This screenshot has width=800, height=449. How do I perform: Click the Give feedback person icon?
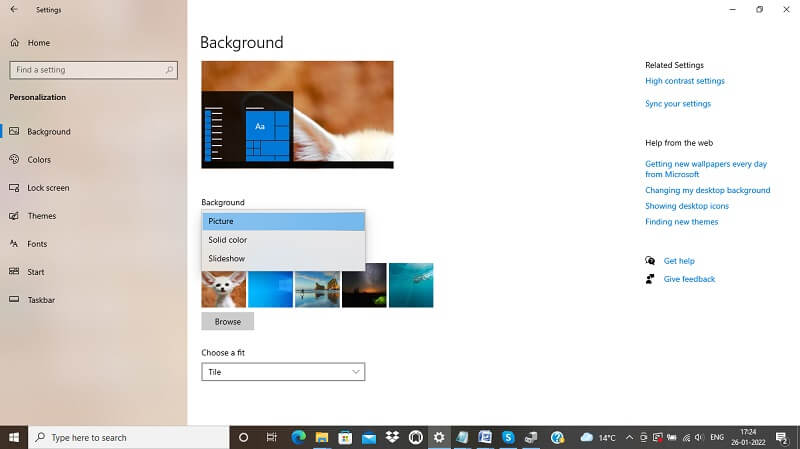click(650, 279)
